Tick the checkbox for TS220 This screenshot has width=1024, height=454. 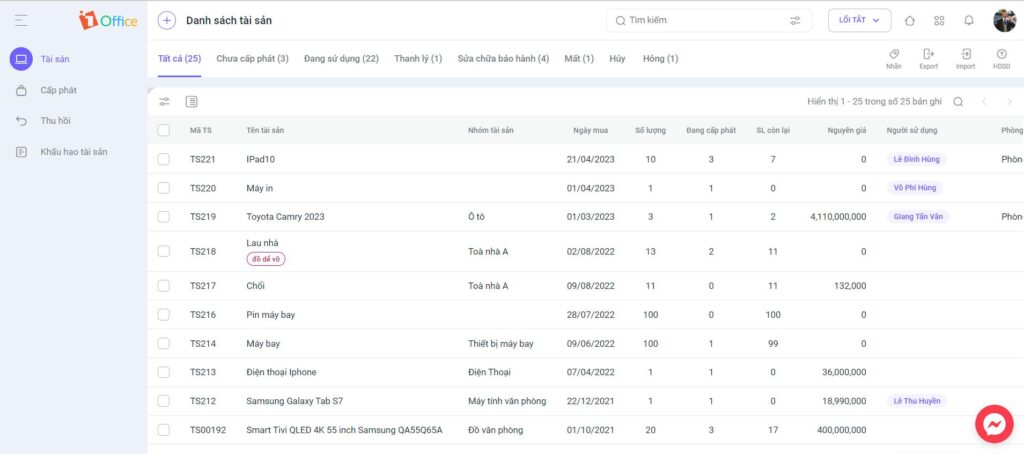(163, 187)
